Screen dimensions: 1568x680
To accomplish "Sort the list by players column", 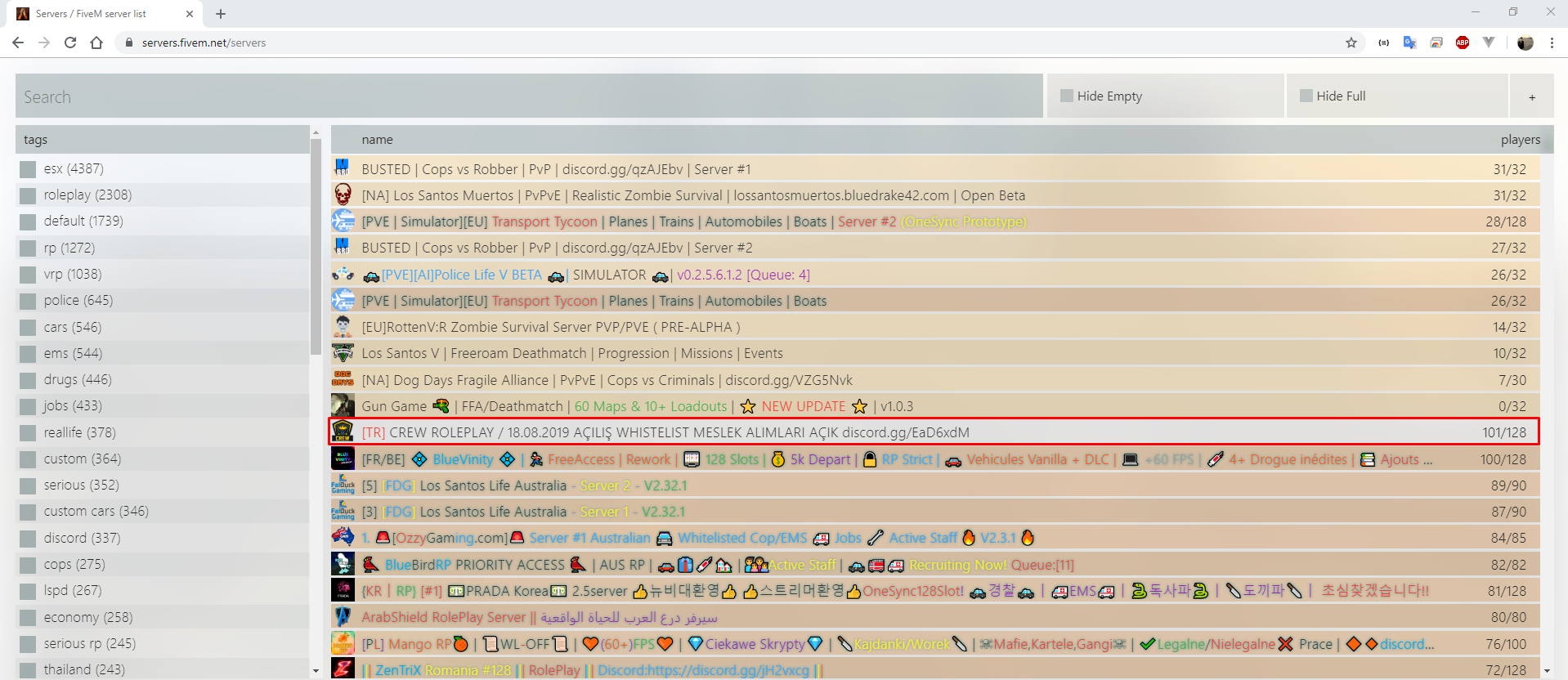I will pos(1521,140).
